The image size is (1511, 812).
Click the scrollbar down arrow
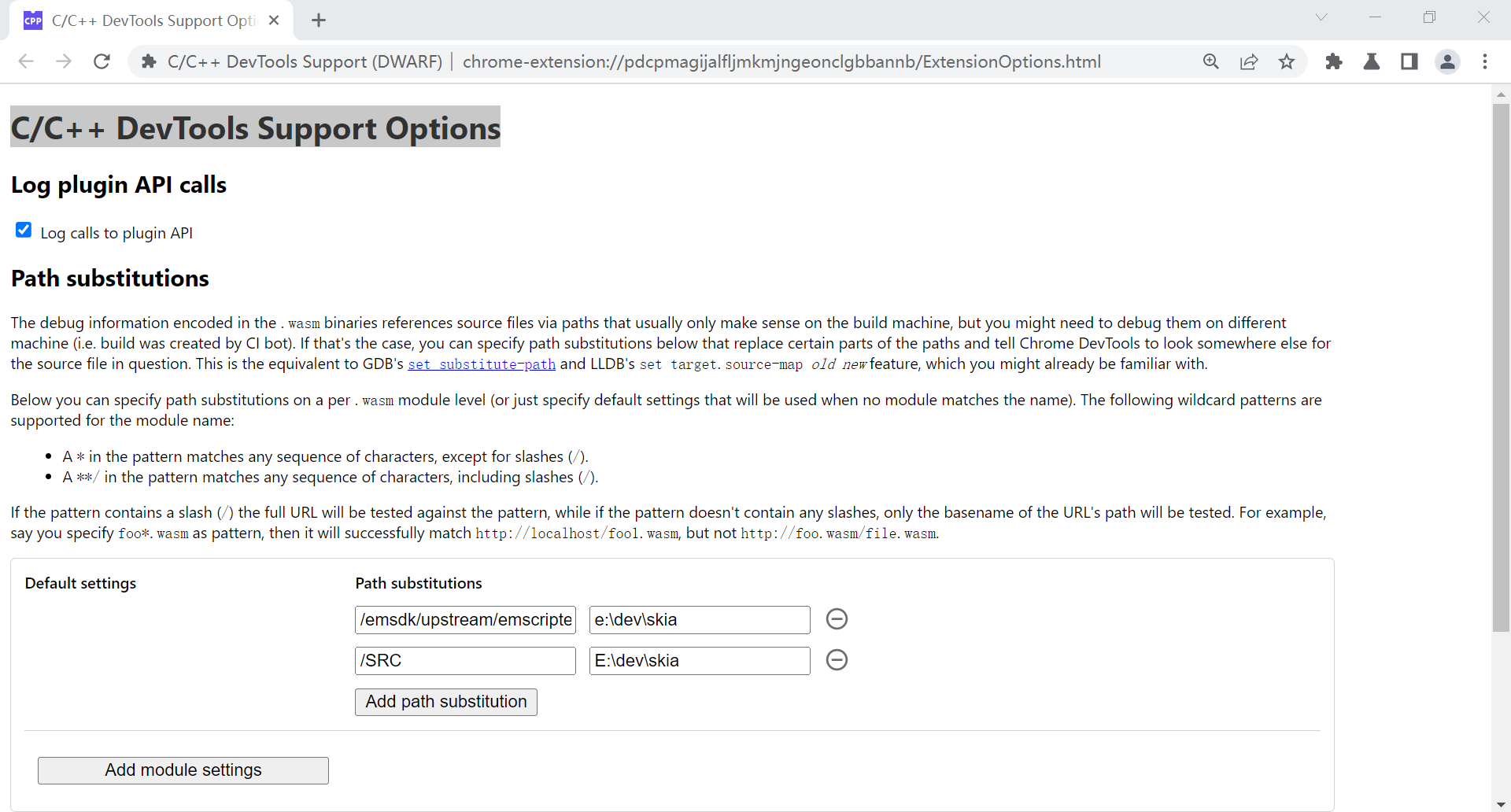[x=1501, y=804]
